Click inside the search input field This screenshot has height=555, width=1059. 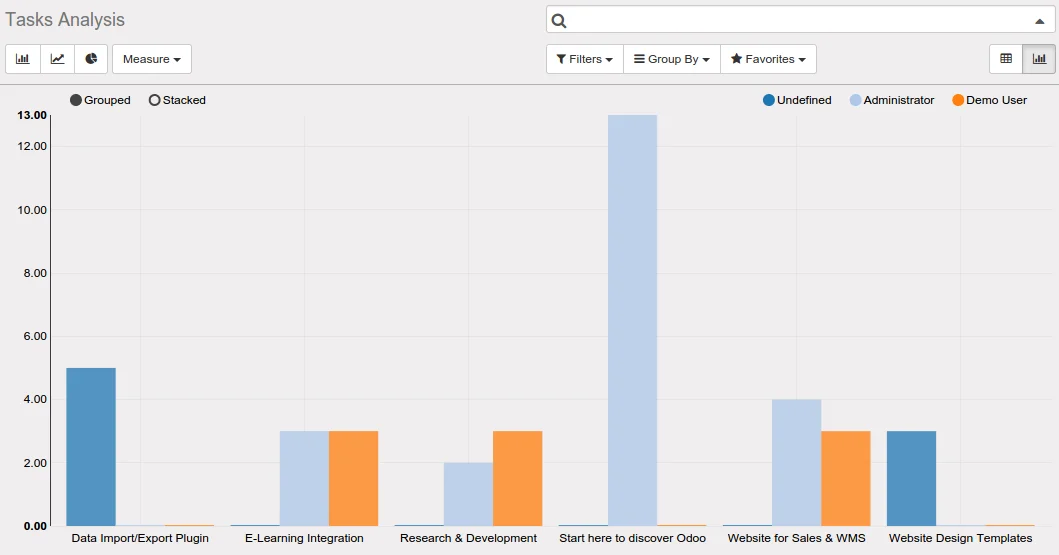click(800, 20)
